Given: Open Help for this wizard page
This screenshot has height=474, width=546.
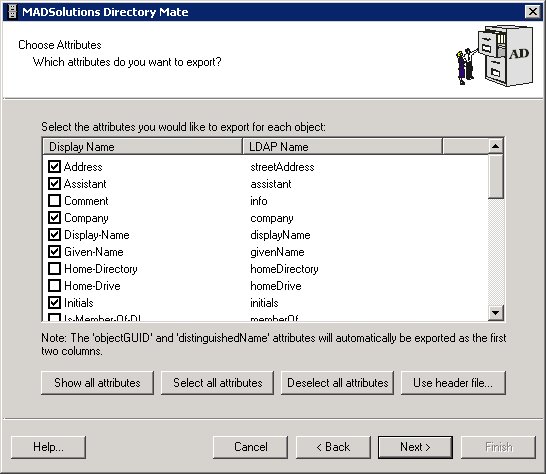Looking at the screenshot, I should (48, 447).
